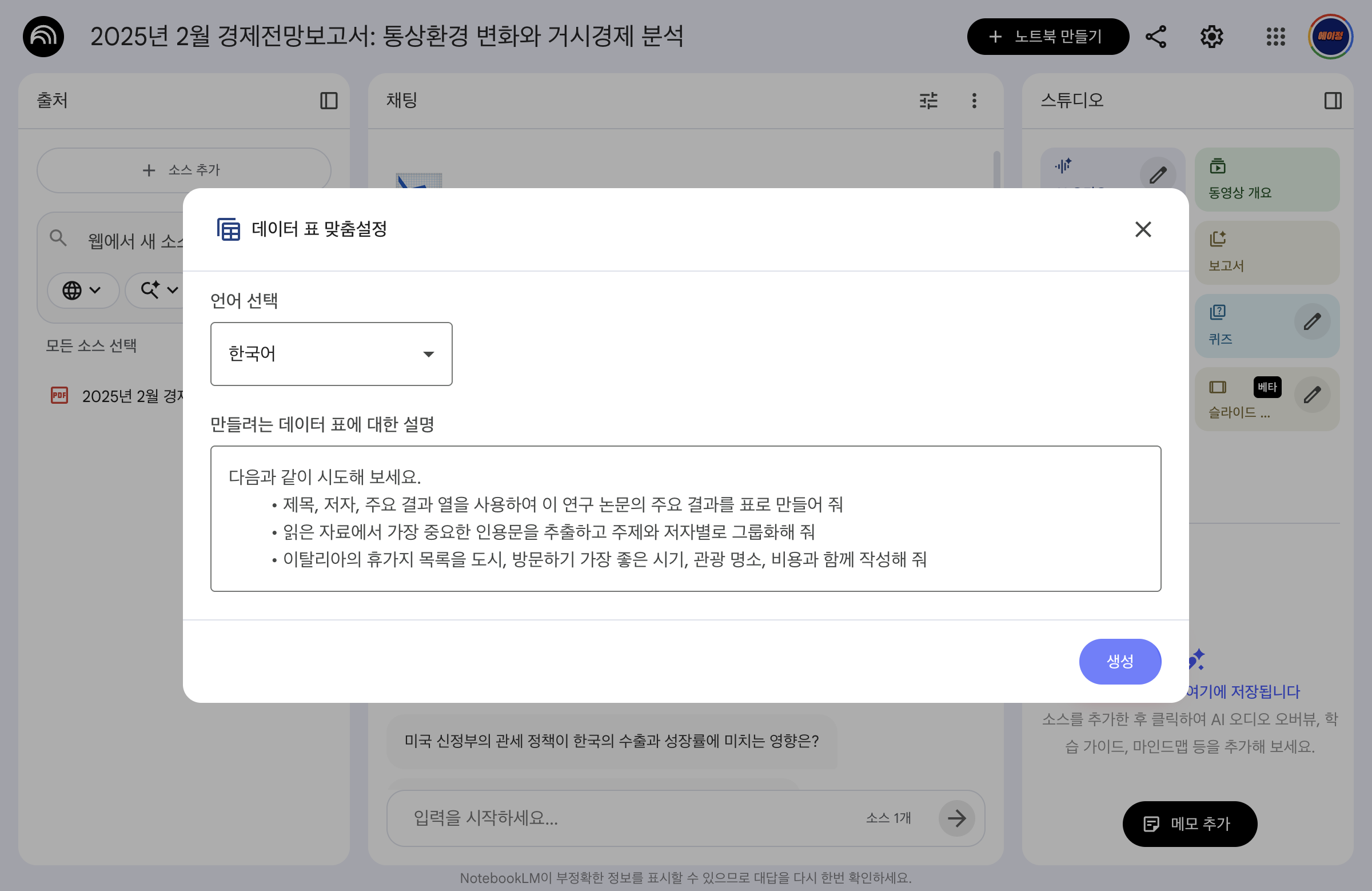Click the 생성 button to generate table

pyautogui.click(x=1120, y=662)
